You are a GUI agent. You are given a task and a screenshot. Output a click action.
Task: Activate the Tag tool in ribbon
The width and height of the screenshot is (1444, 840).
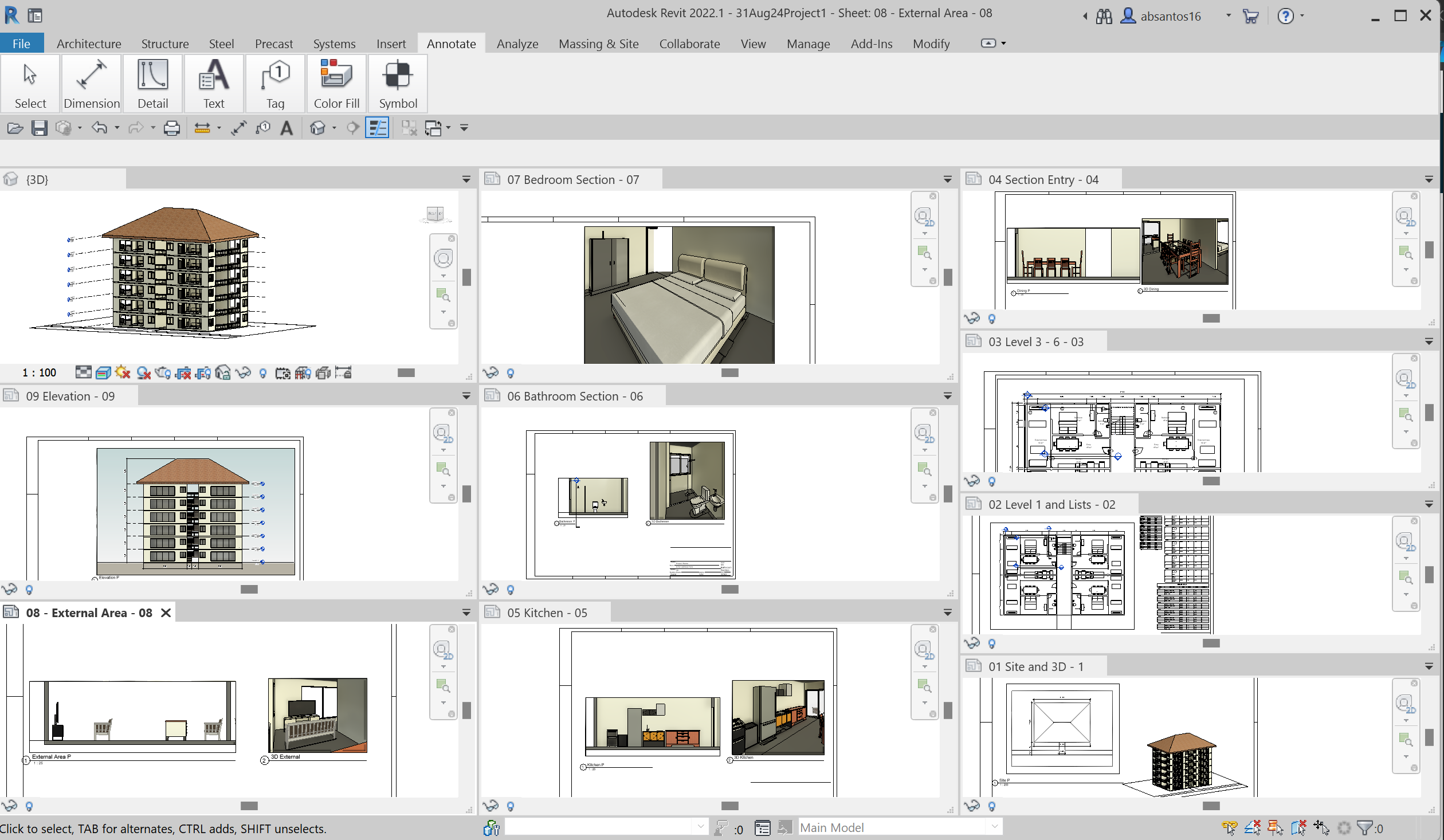(x=275, y=84)
